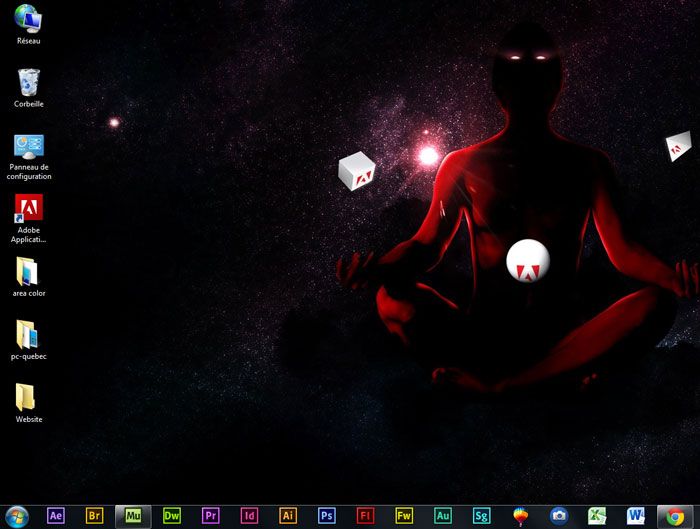The width and height of the screenshot is (700, 529).
Task: Switch to the Adobe Muse taskbar button
Action: point(133,517)
